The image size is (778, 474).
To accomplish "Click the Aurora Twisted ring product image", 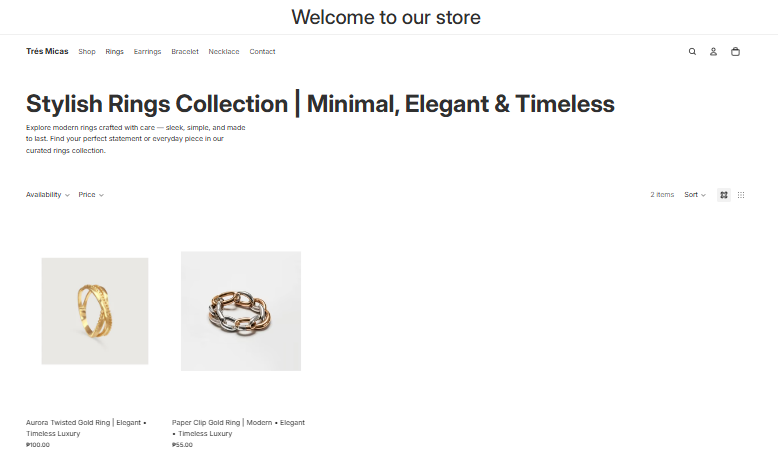I will (95, 311).
